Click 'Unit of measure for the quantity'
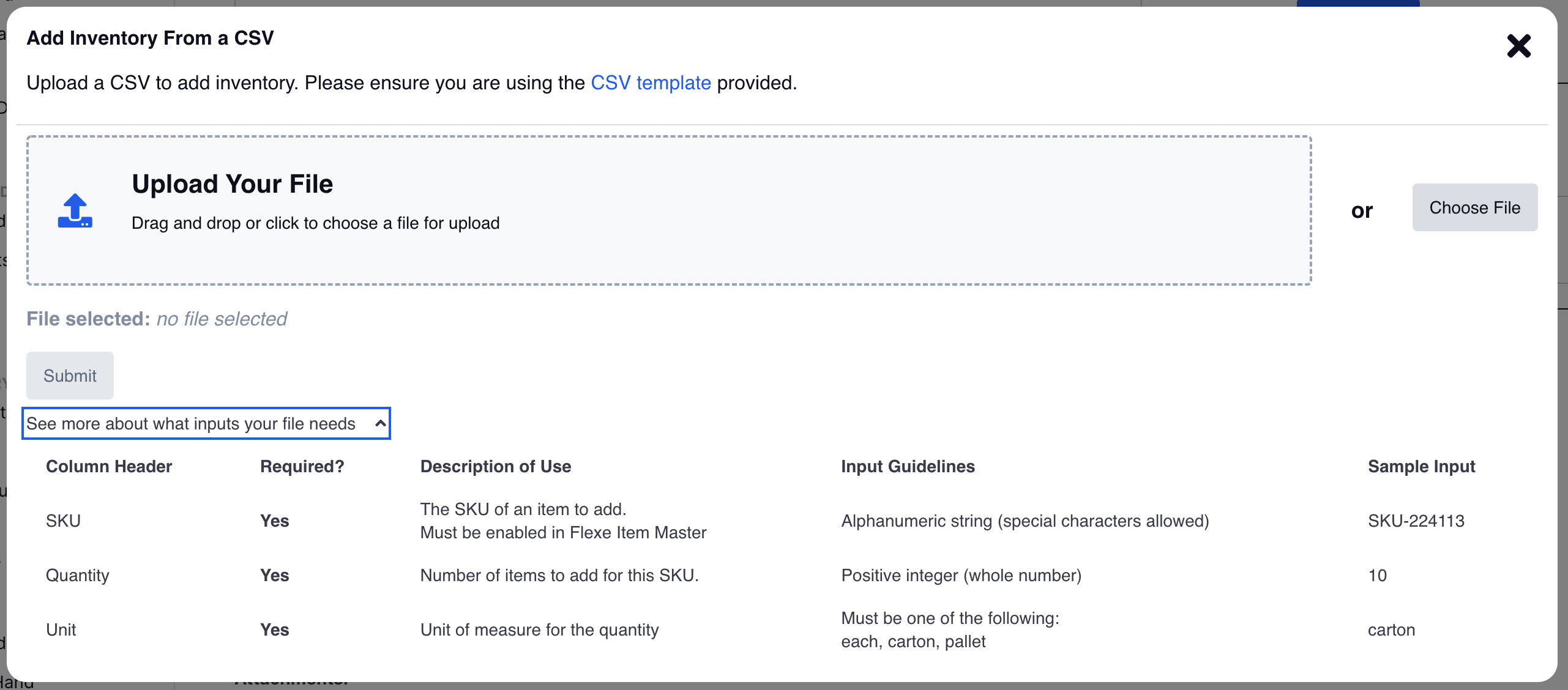Screen dimensions: 1568x690 (x=540, y=630)
